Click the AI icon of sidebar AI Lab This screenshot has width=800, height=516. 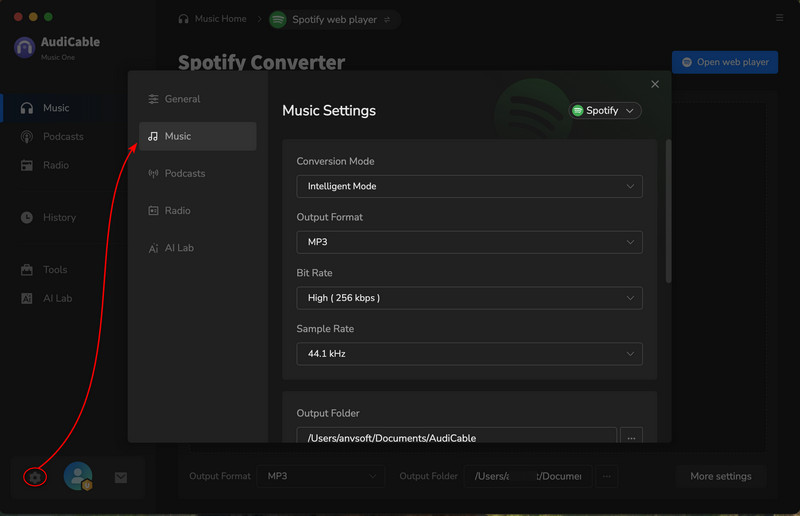(27, 299)
